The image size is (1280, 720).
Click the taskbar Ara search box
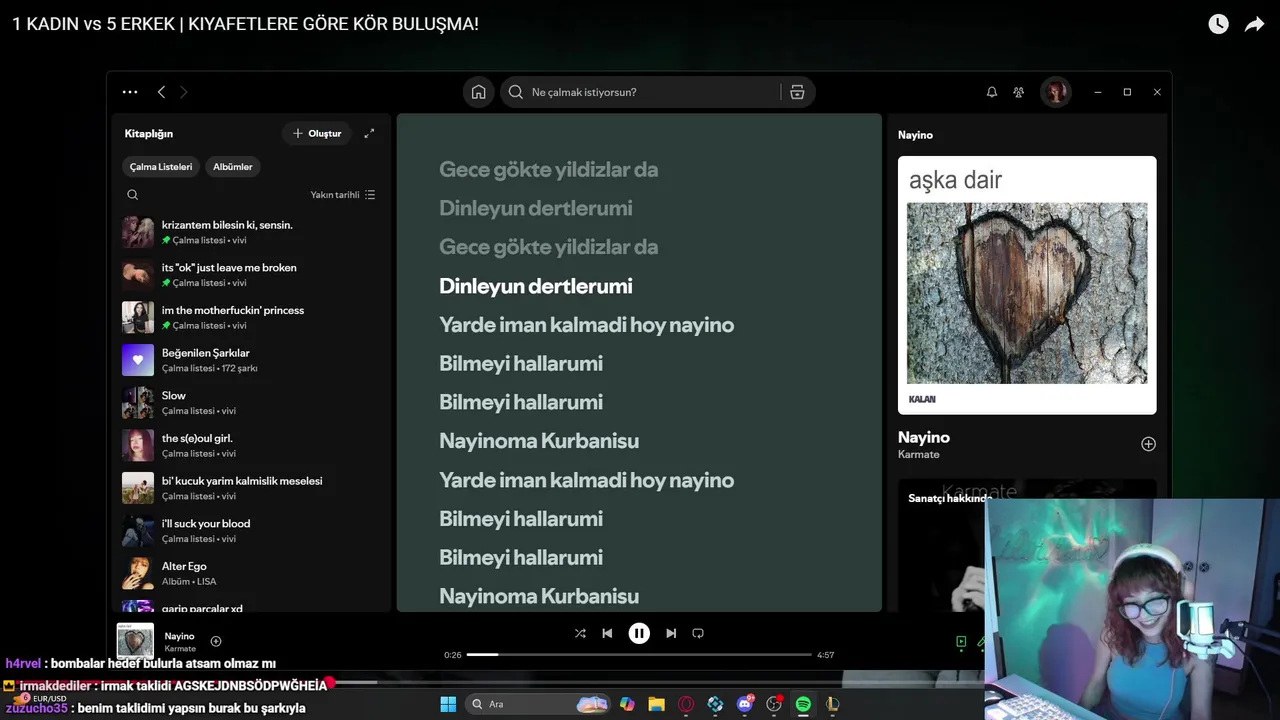coord(539,704)
